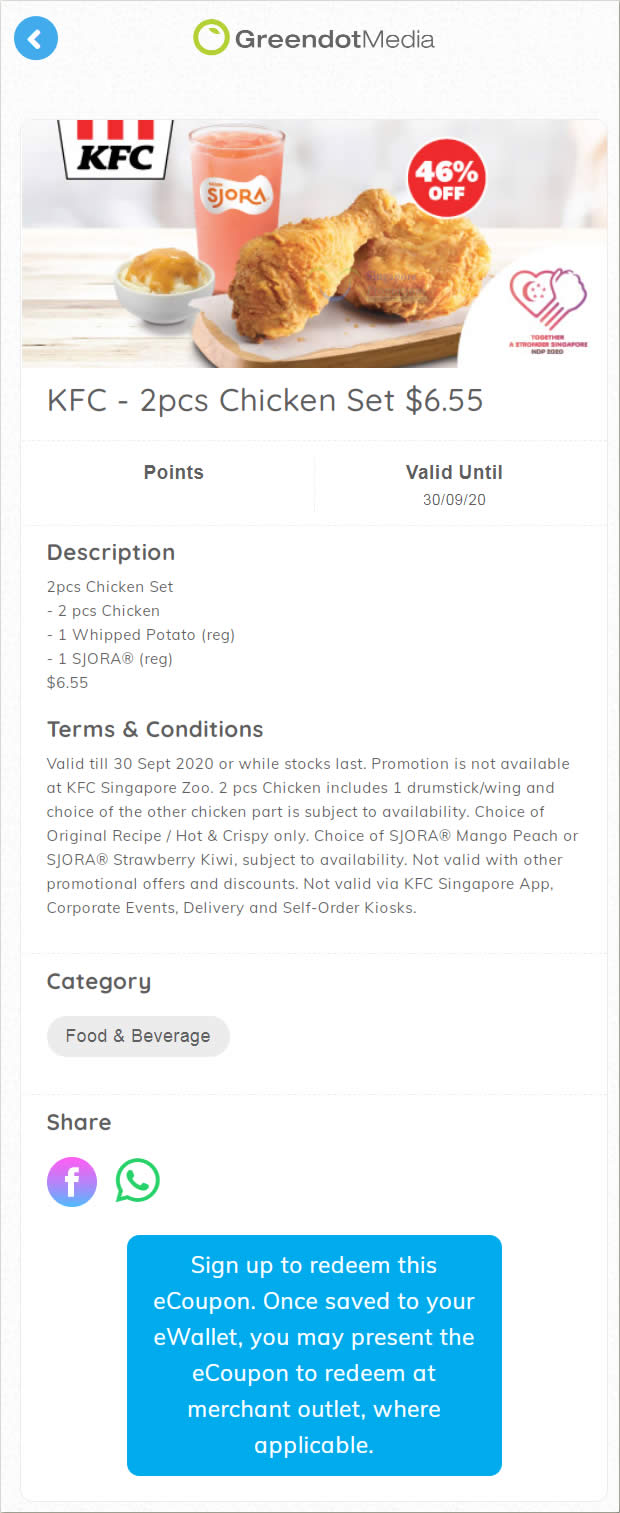This screenshot has width=620, height=1513.
Task: Go back with the blue arrow button
Action: pyautogui.click(x=36, y=39)
